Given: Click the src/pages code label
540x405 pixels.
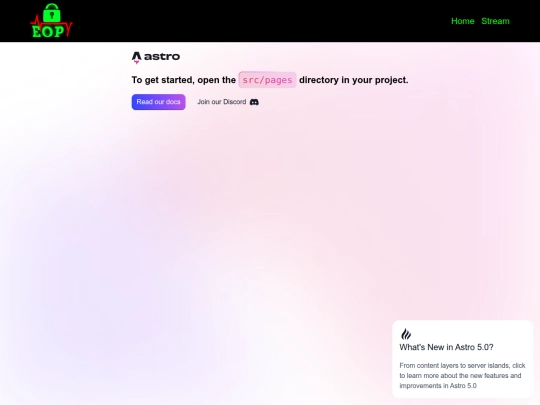Looking at the screenshot, I should [267, 80].
